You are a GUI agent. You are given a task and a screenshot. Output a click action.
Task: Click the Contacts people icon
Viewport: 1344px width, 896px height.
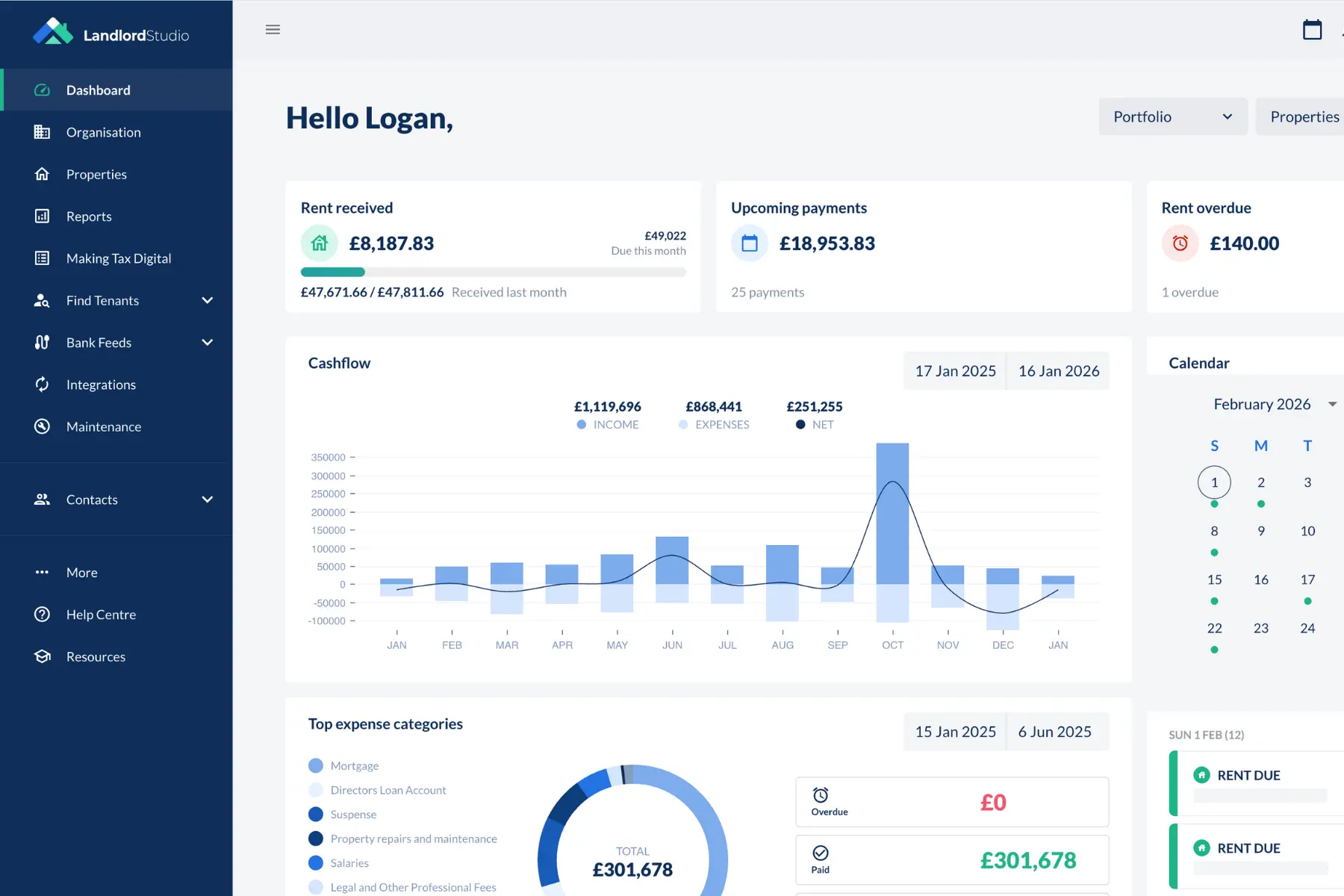(42, 500)
